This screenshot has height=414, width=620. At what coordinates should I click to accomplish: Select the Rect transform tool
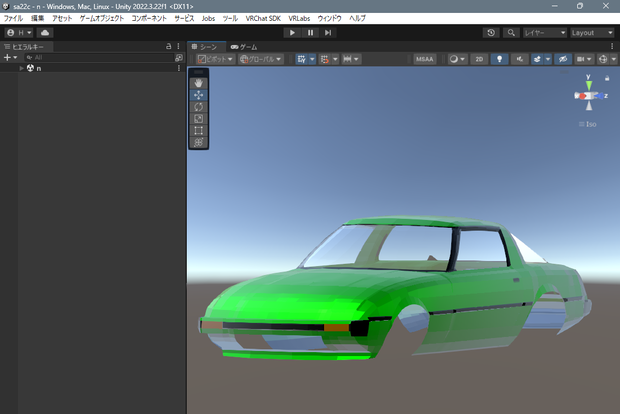coord(198,130)
